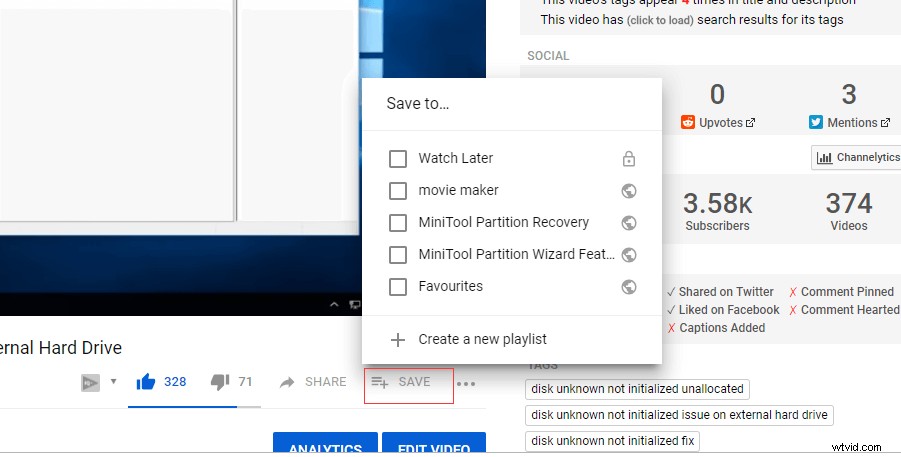
Task: Open the EDIT VIDEO button
Action: pyautogui.click(x=434, y=444)
